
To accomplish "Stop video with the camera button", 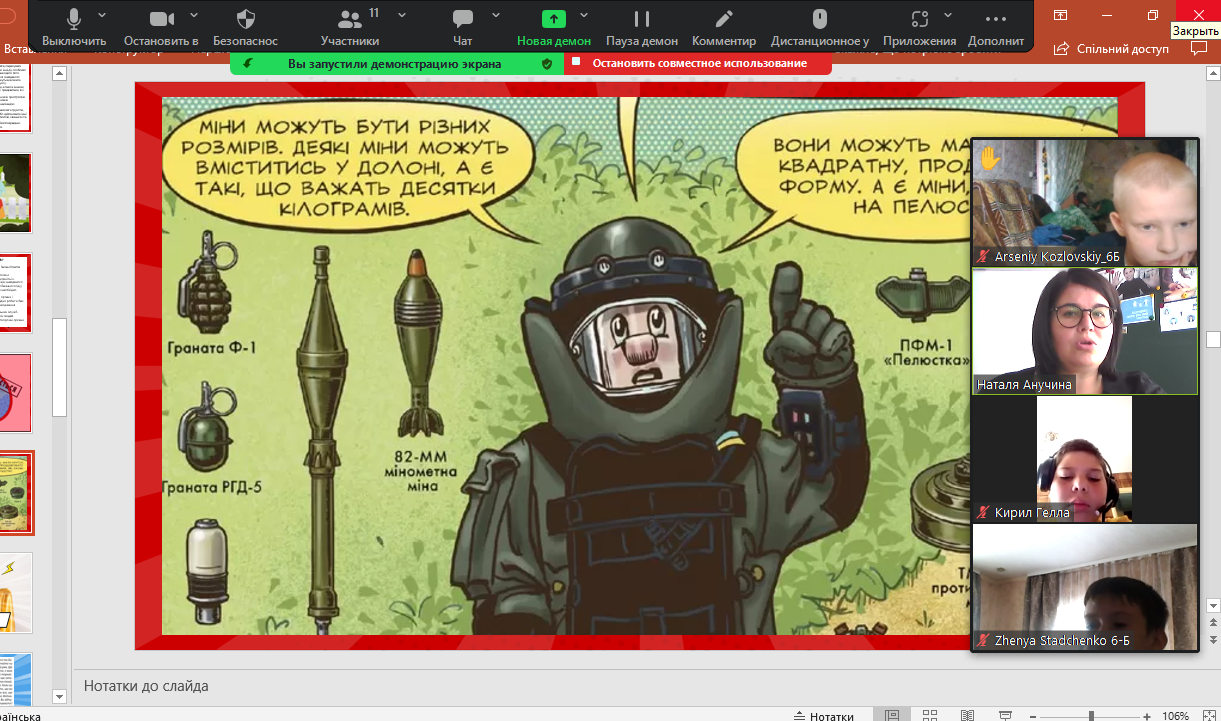I will click(161, 27).
